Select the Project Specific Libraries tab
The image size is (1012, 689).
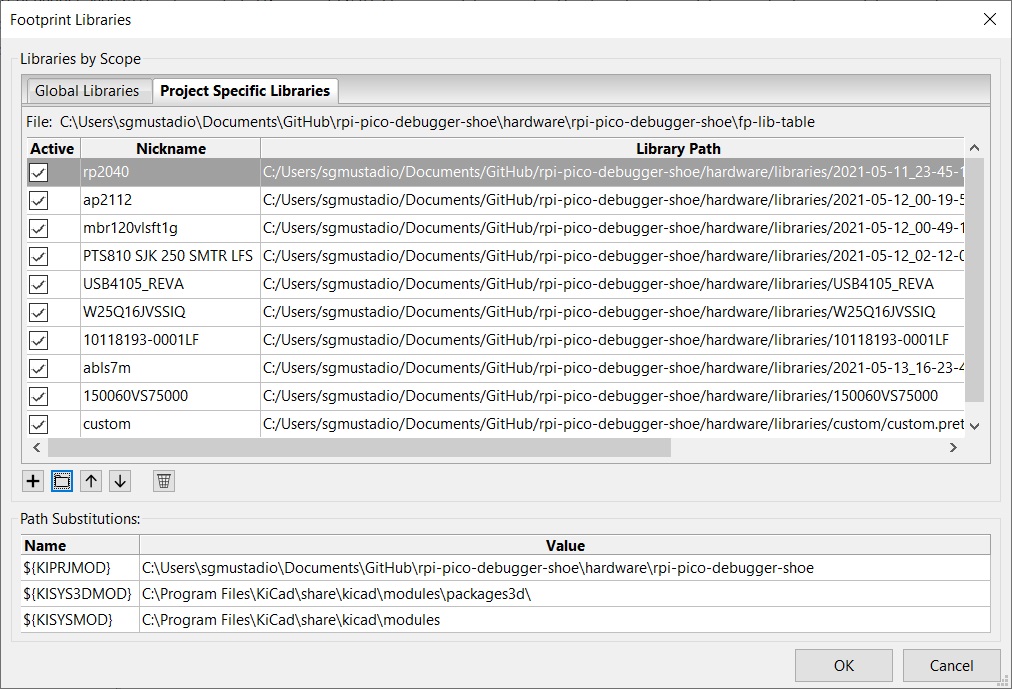[x=245, y=91]
